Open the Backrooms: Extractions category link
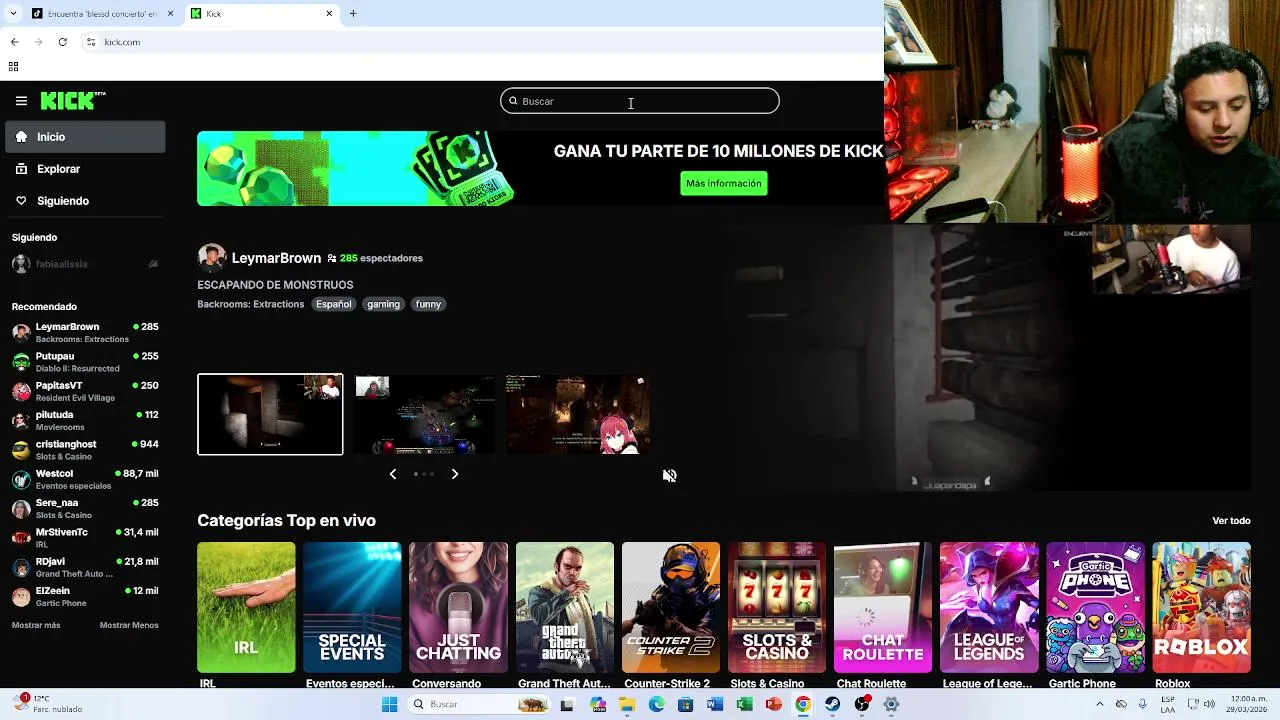Viewport: 1280px width, 720px height. [x=251, y=304]
